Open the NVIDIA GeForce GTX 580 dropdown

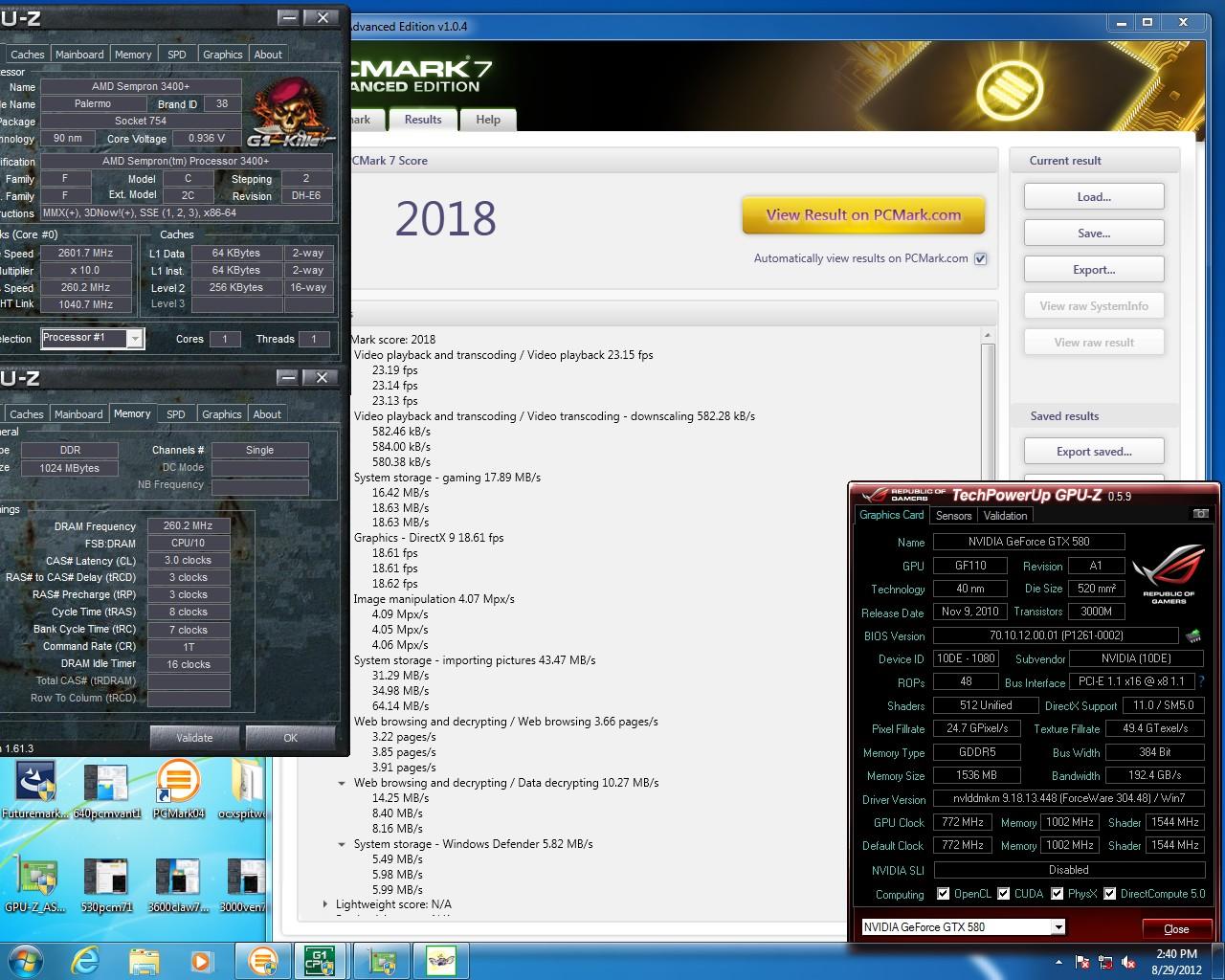[x=1058, y=926]
